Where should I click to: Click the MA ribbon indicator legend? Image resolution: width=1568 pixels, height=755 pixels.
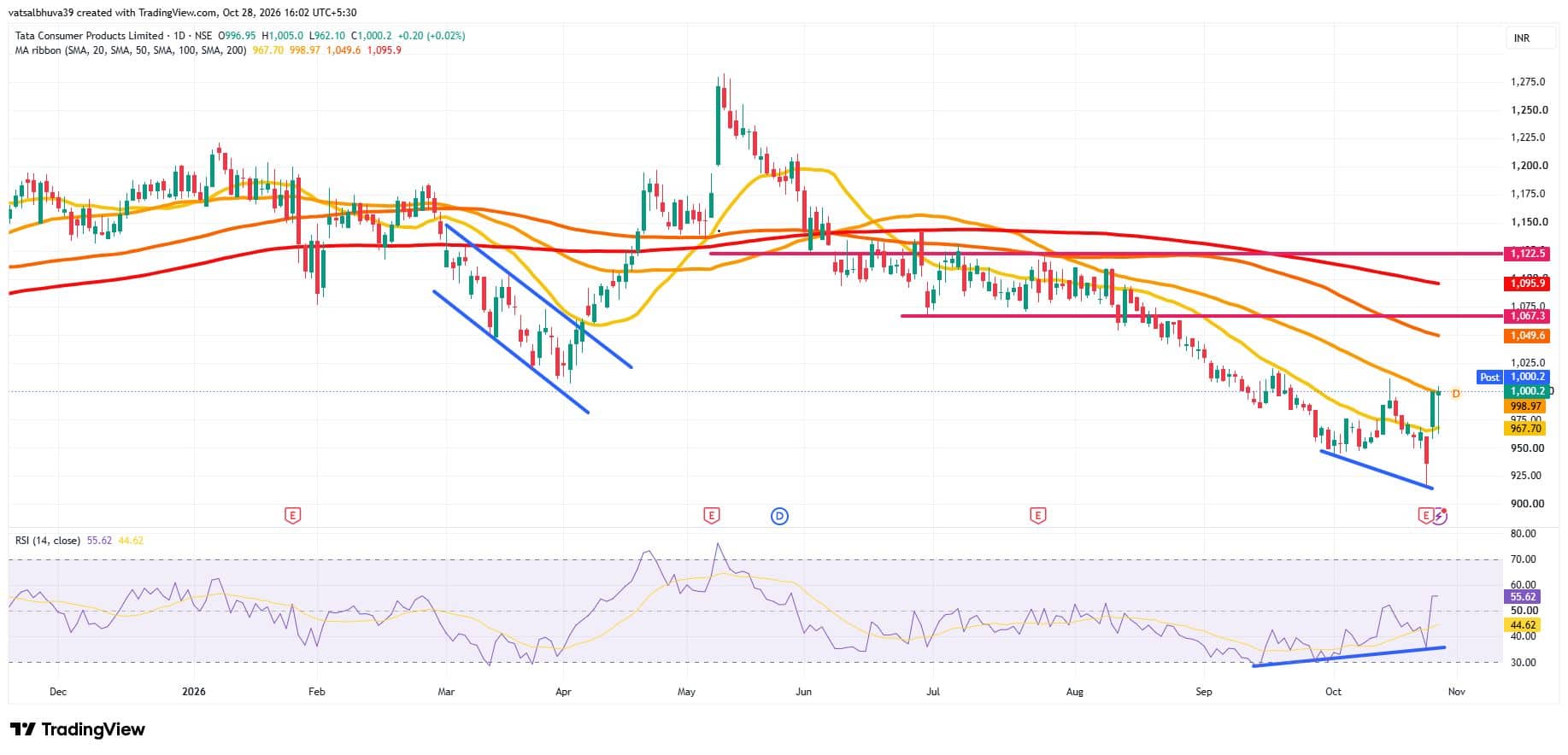131,50
